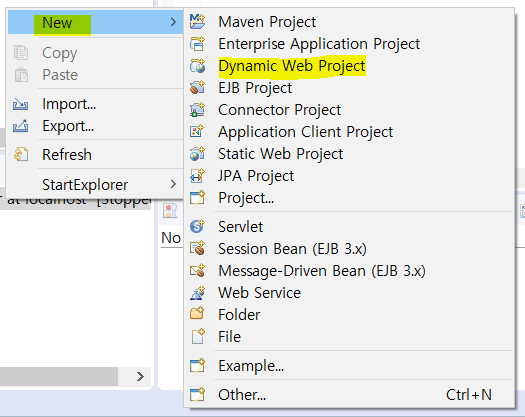Click the Servlet icon
The height and width of the screenshot is (417, 525).
pos(197,227)
